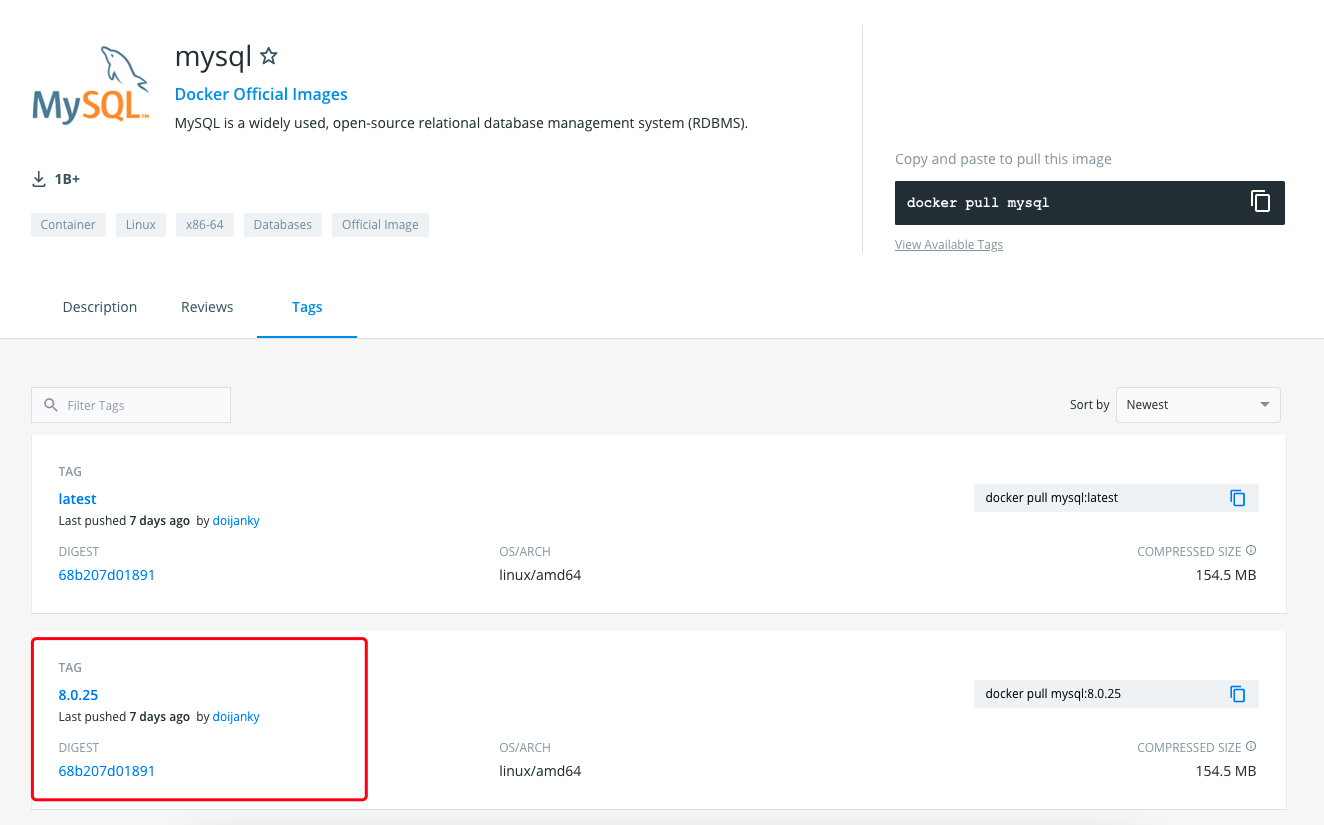The image size is (1324, 825).
Task: Copy the docker pull mysql command
Action: [x=1260, y=201]
